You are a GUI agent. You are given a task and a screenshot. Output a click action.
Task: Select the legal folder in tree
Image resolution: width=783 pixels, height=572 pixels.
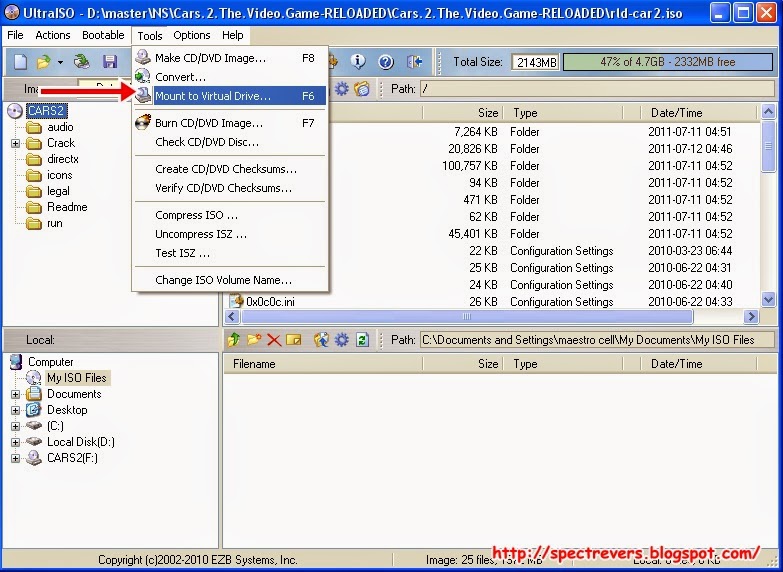coord(58,191)
